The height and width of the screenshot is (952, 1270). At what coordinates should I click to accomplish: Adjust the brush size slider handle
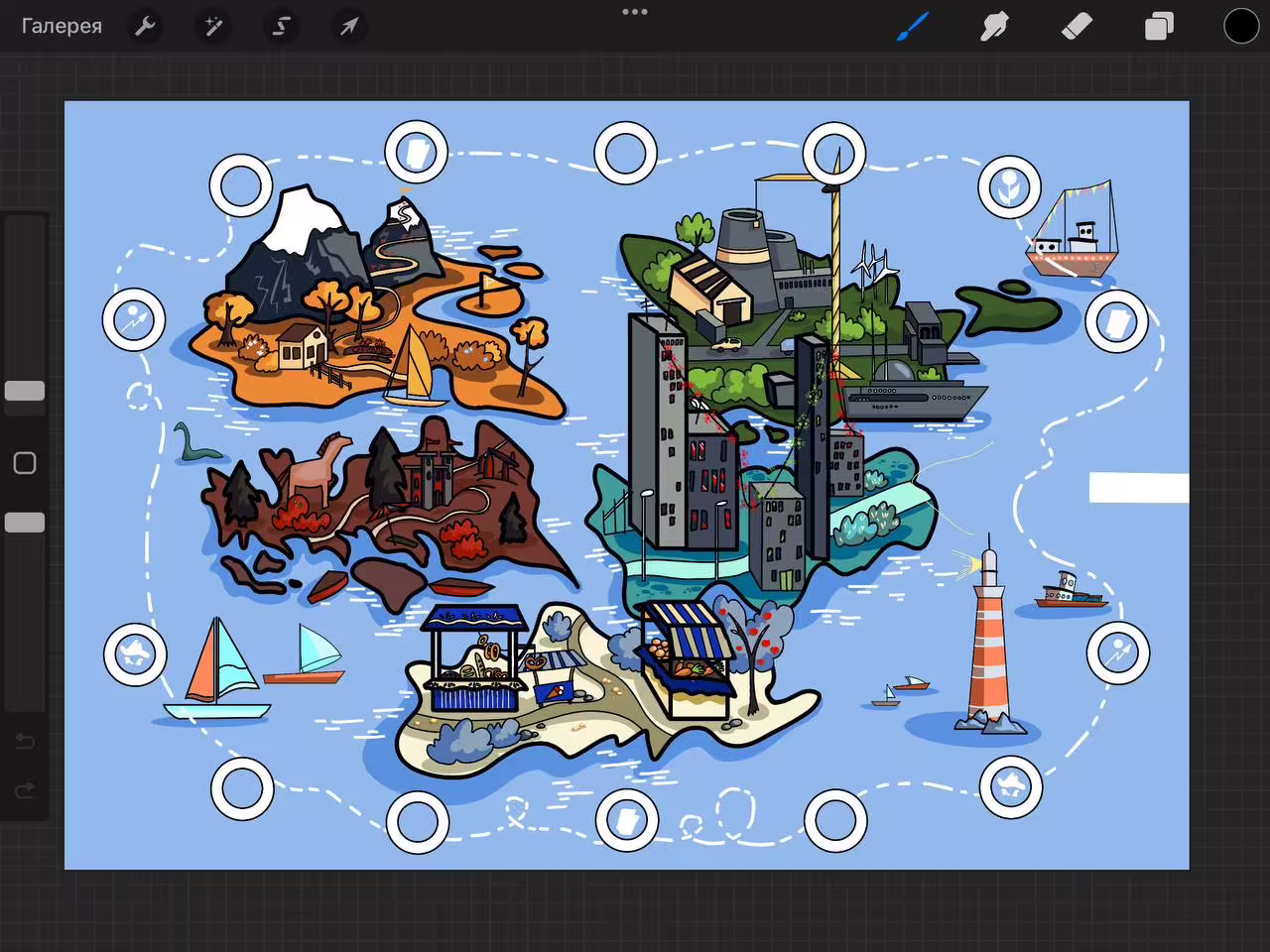click(25, 391)
